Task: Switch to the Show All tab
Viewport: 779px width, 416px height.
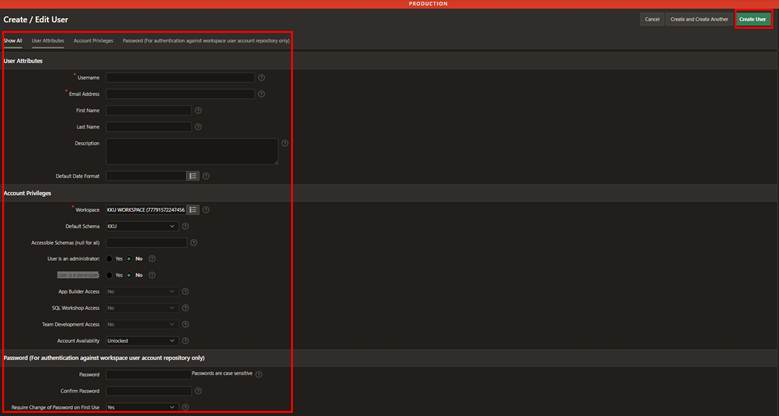Action: [13, 41]
